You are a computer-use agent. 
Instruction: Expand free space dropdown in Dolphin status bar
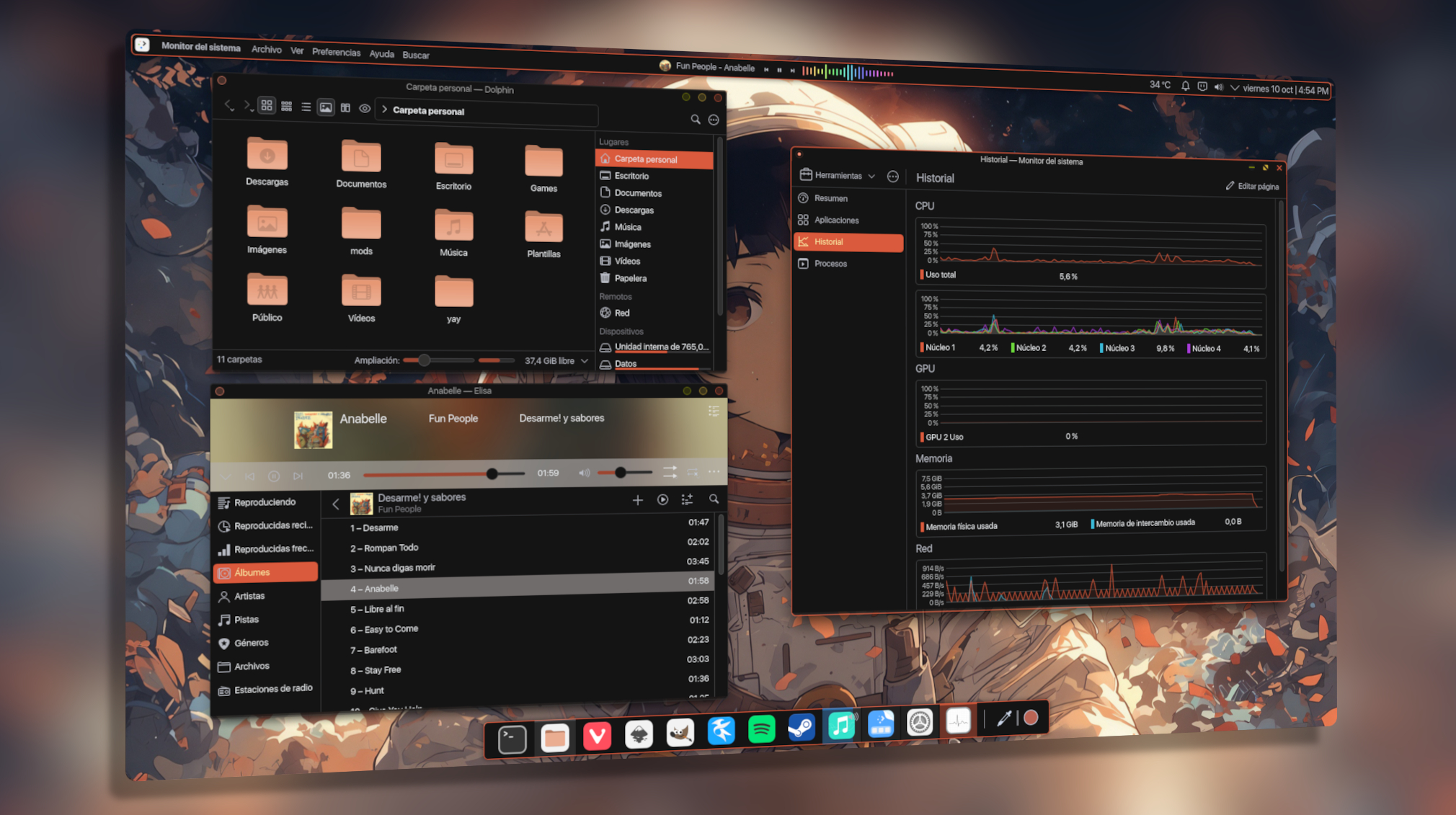[585, 360]
